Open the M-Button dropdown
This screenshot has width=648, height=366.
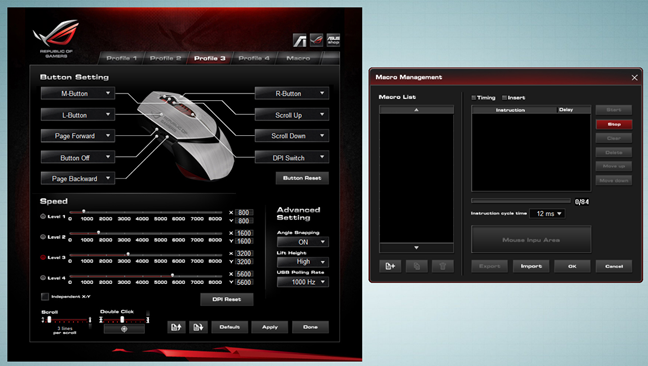click(78, 93)
